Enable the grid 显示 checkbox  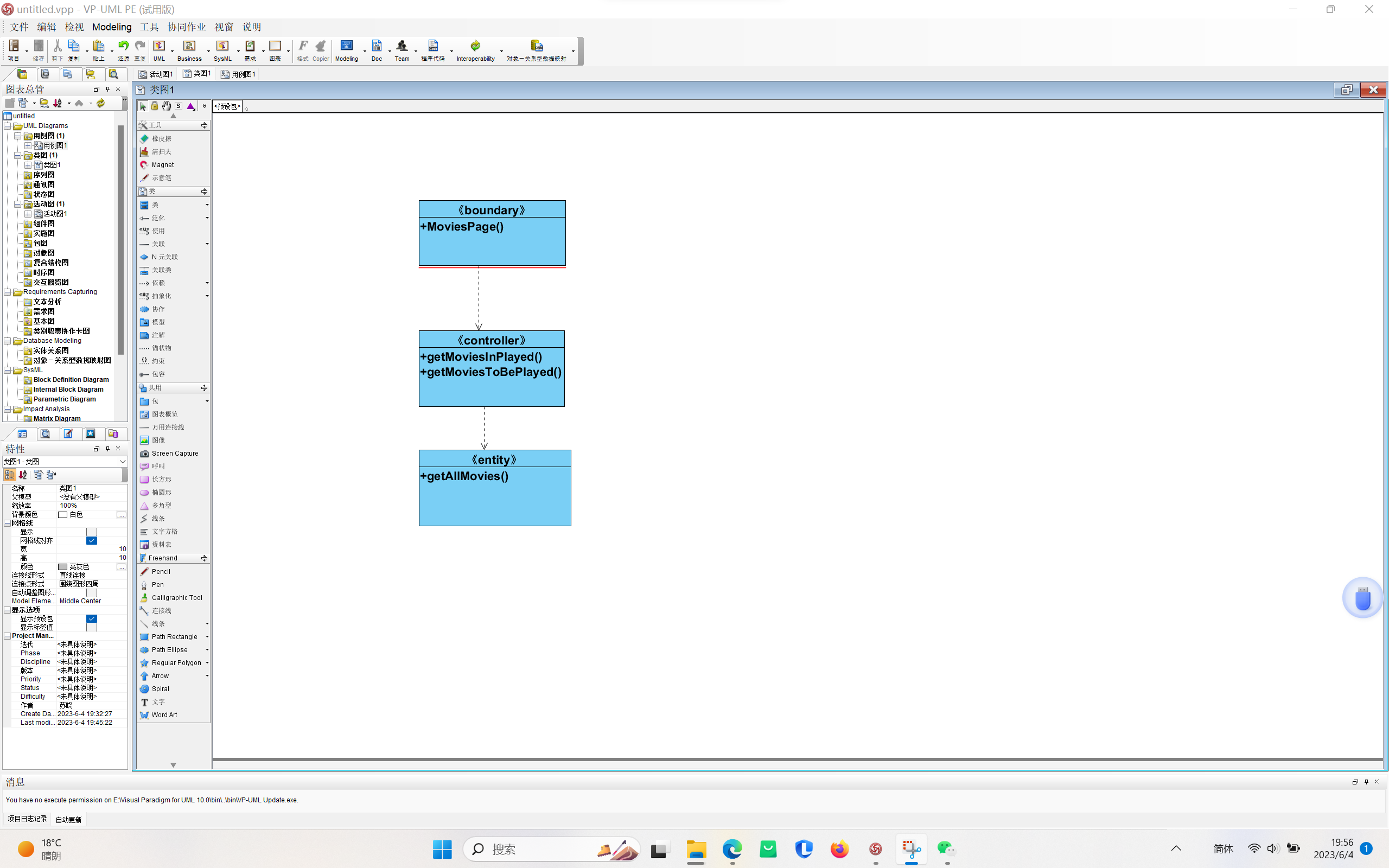(x=91, y=532)
